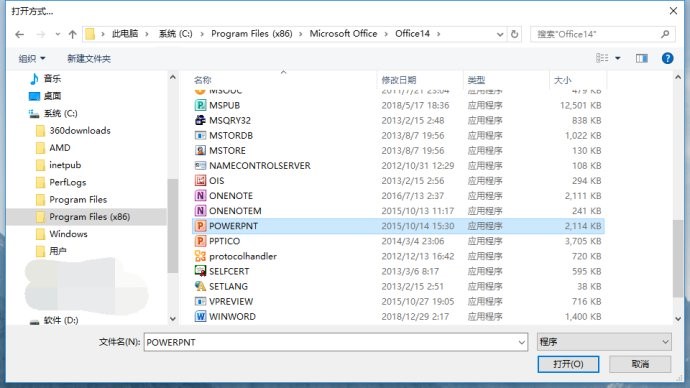Expand the Microsoft Office breadcrumb chevron
690x388 pixels.
tap(386, 34)
